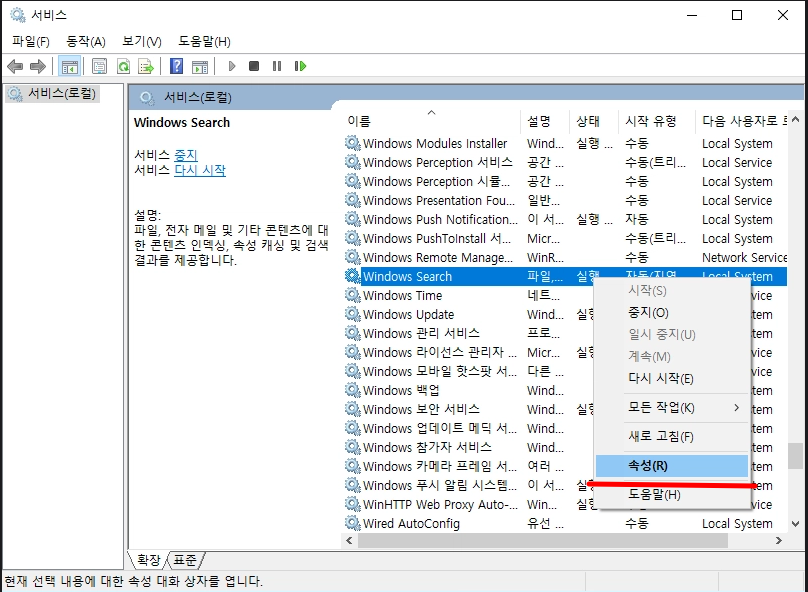Select Windows Push Notification... row
808x592 pixels.
tap(565, 219)
